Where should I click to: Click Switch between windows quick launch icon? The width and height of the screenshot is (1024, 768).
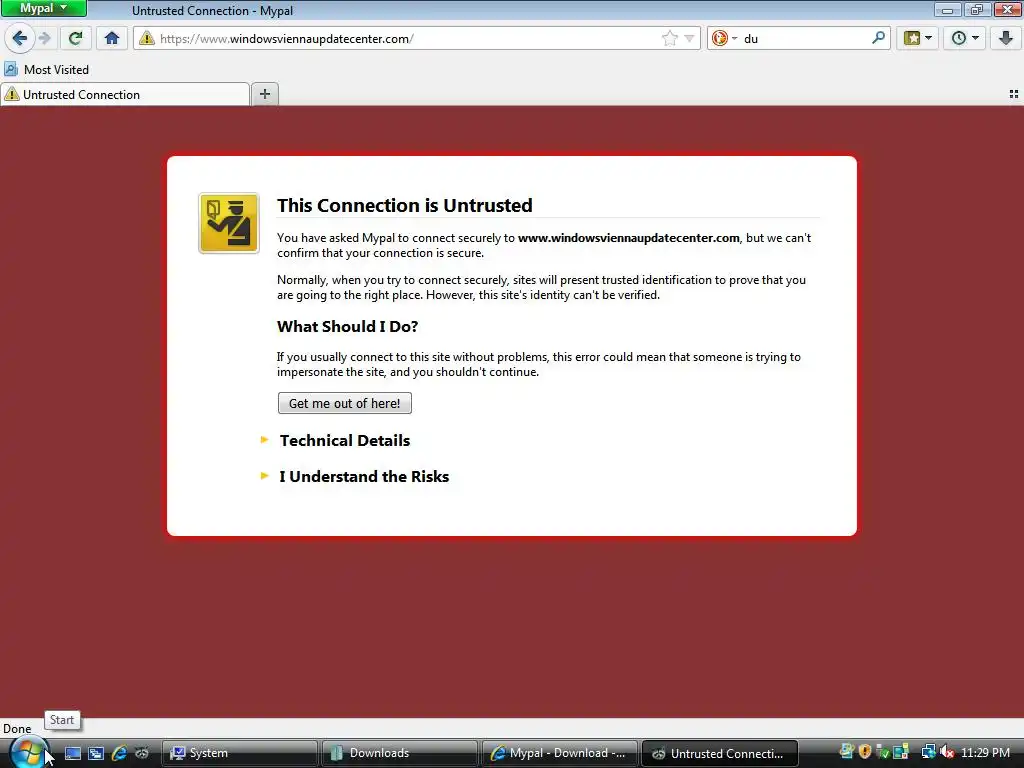[96, 753]
